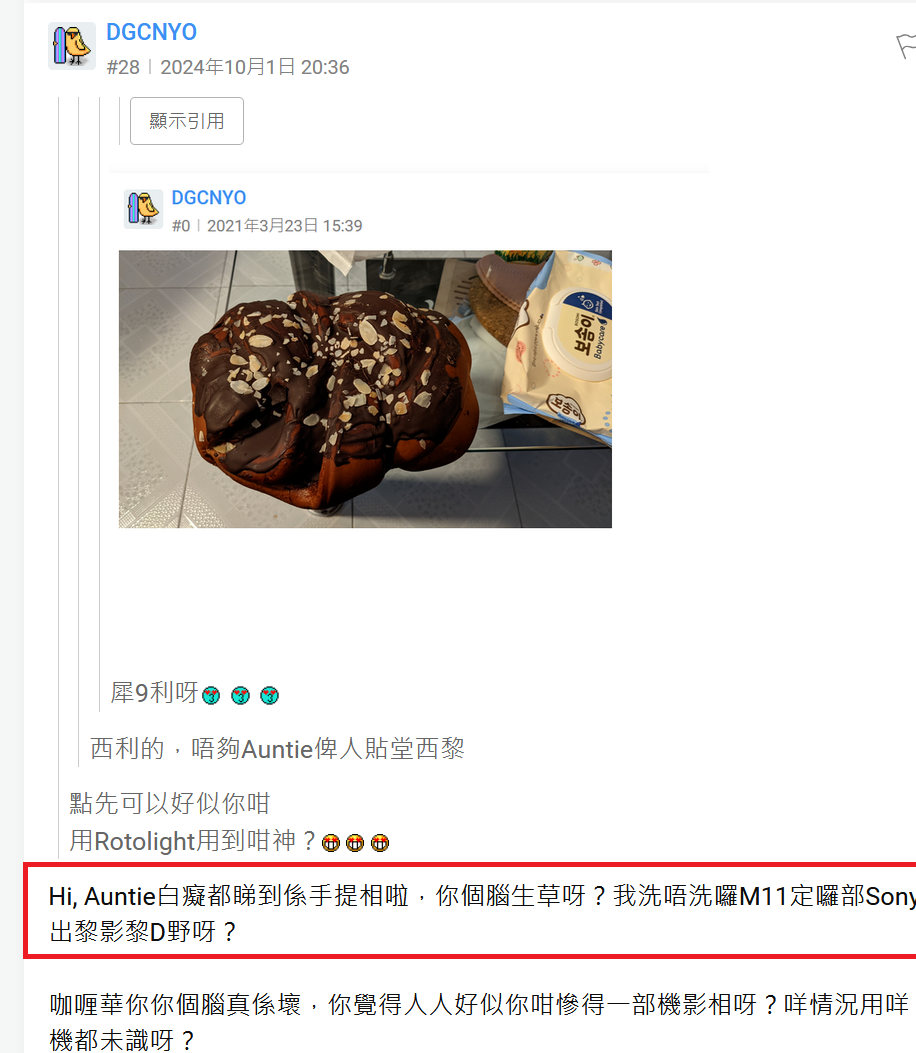The width and height of the screenshot is (916, 1053).
Task: Open the chocolate cake photo
Action: point(365,389)
